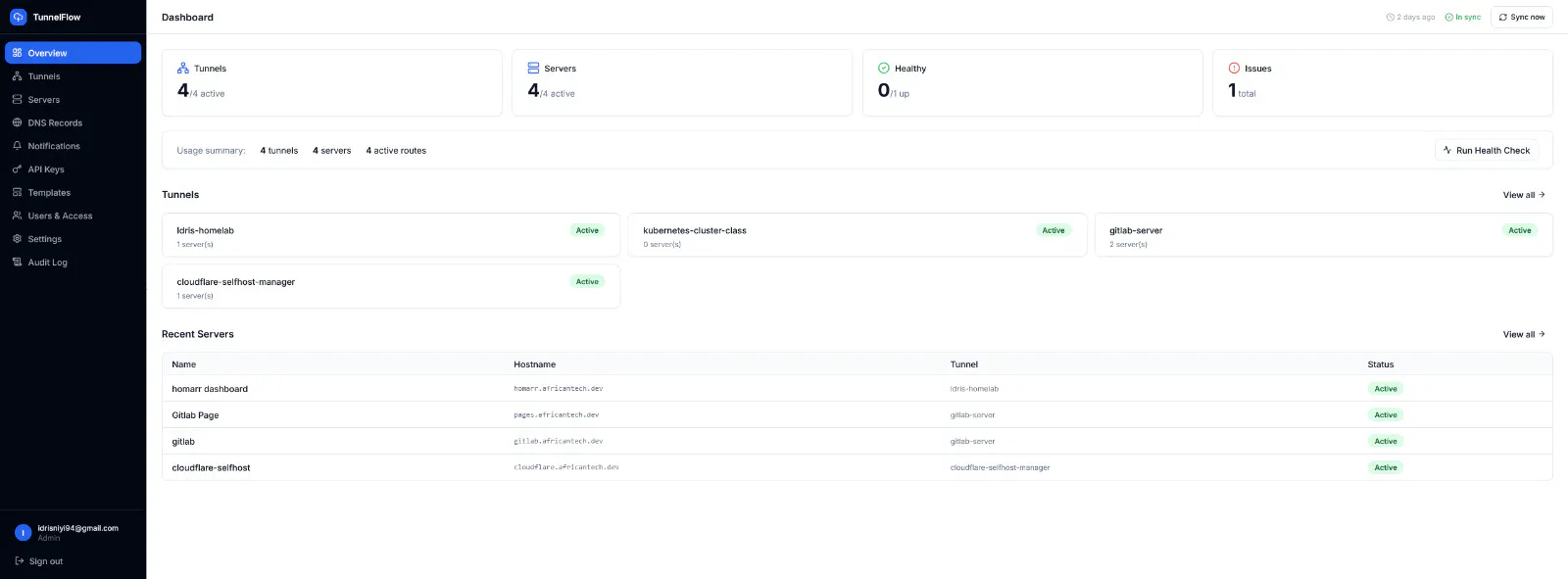Open Notifications page
This screenshot has height=579, width=1568.
pos(73,146)
